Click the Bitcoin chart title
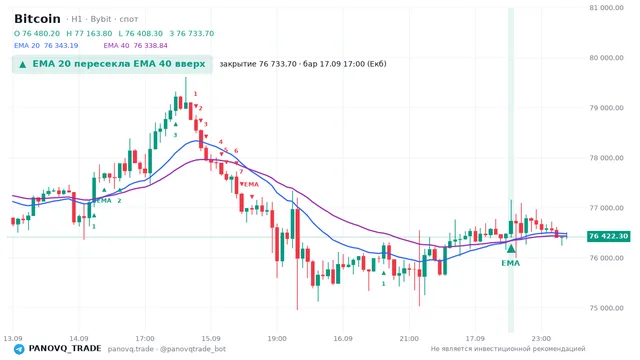Image resolution: width=640 pixels, height=360 pixels. 37,19
